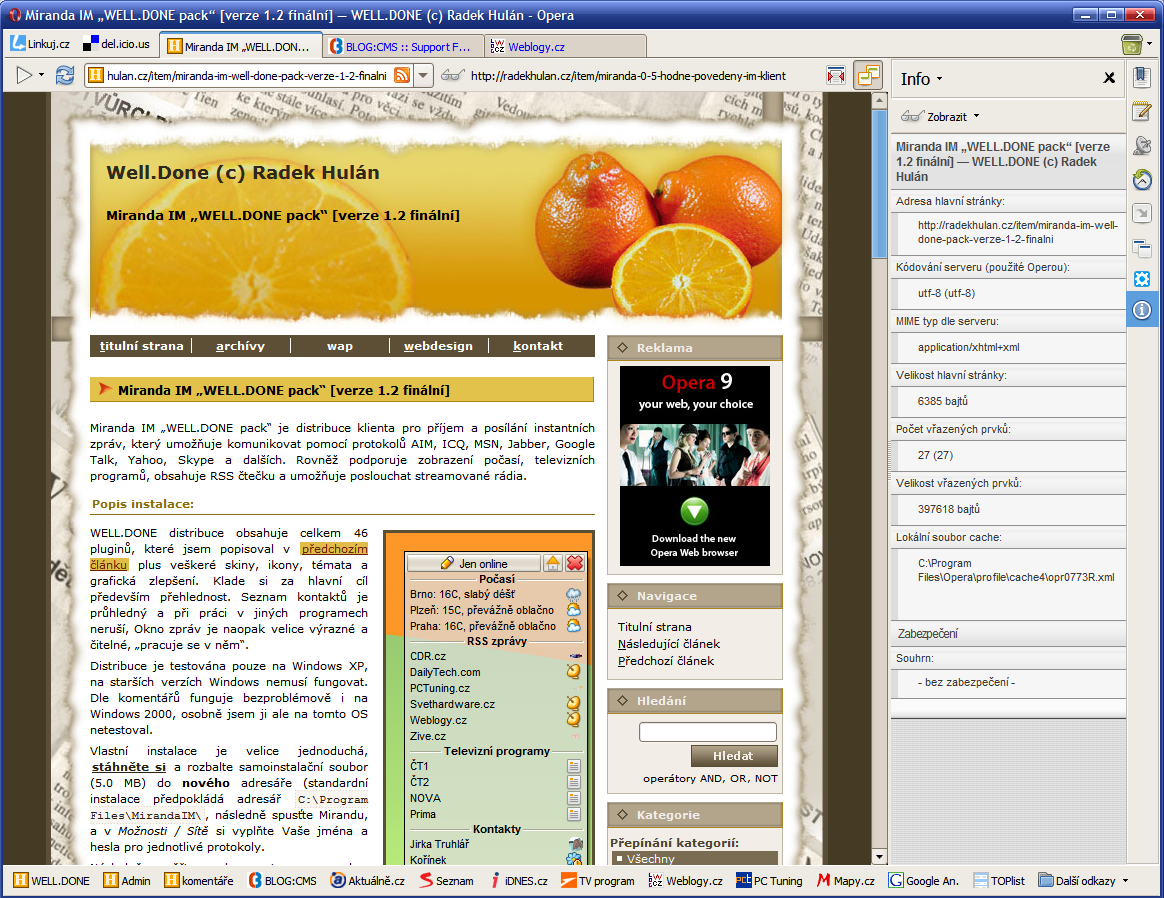1164x898 pixels.
Task: Close the Info panel with X
Action: 1109,78
